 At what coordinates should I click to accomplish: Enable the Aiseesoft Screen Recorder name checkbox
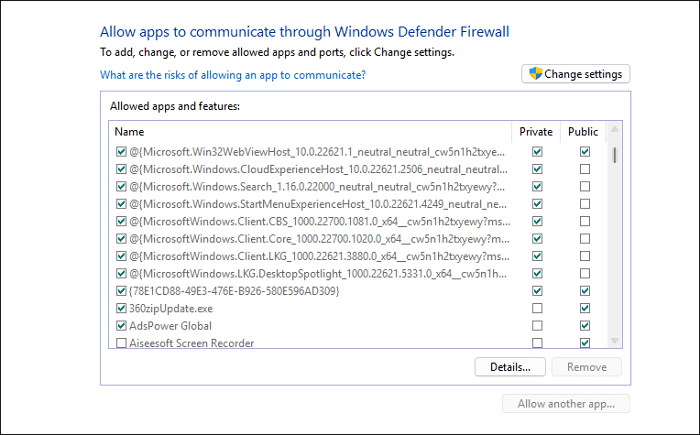tap(121, 343)
